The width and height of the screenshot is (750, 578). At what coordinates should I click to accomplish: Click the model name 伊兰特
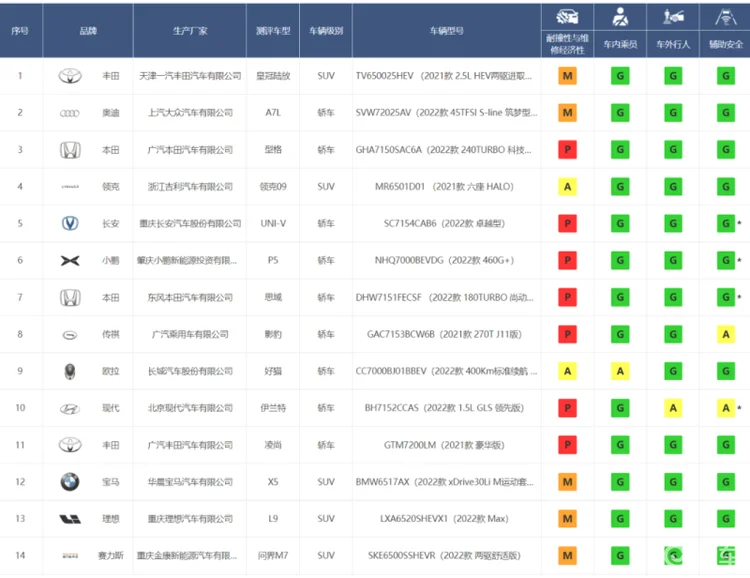click(273, 408)
